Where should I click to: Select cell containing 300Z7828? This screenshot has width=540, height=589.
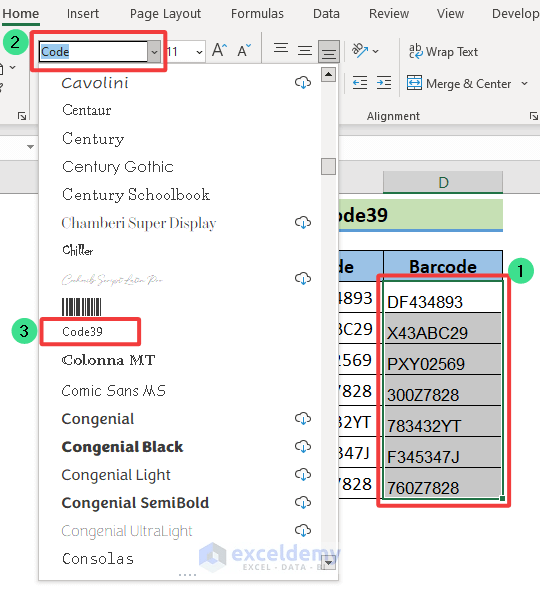click(443, 390)
